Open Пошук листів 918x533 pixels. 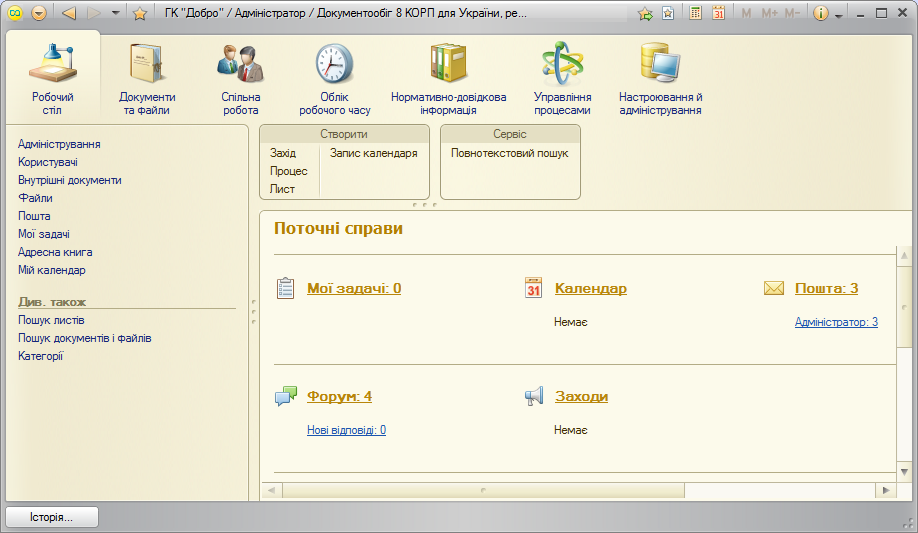tap(51, 320)
